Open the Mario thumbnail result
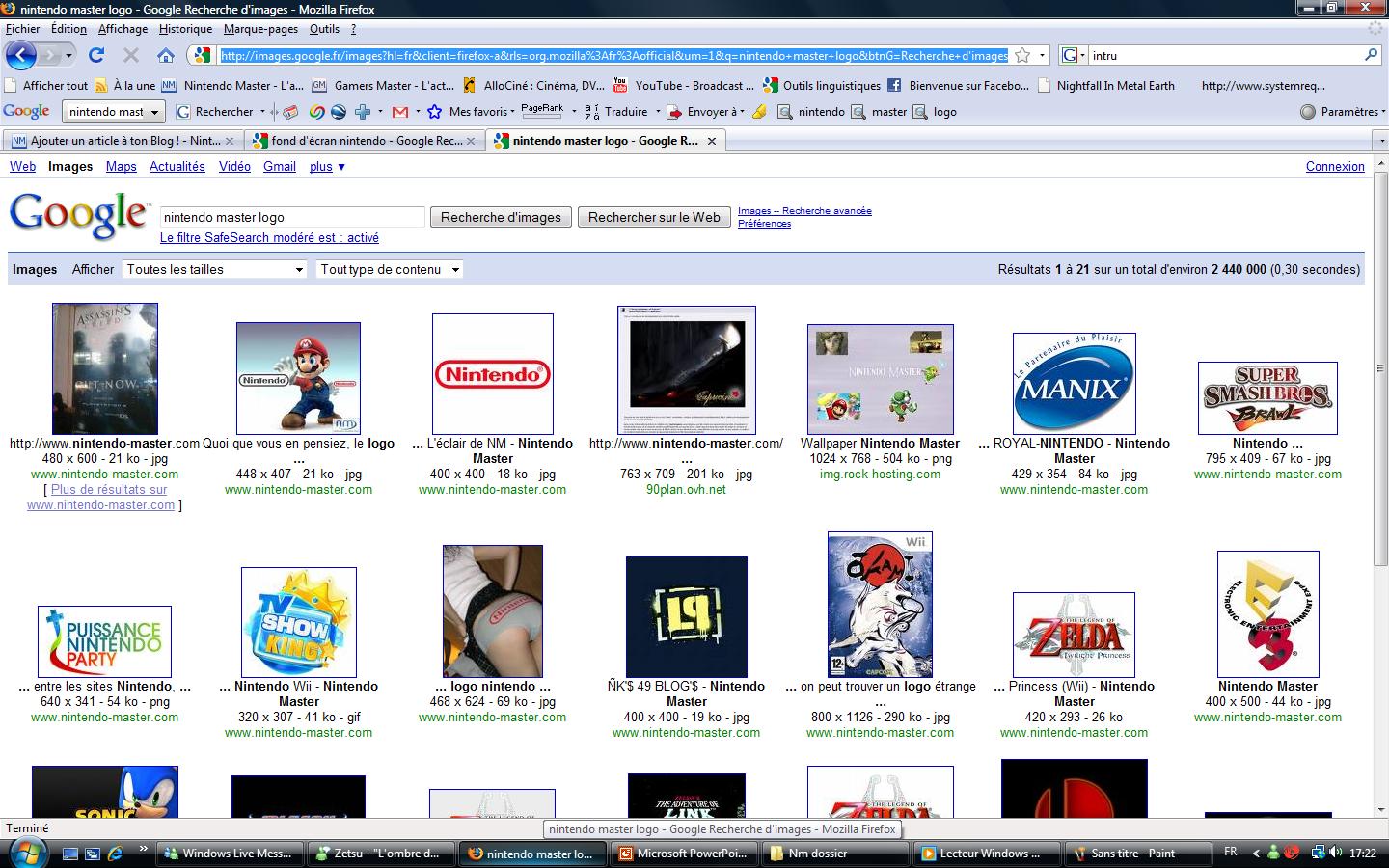 click(x=298, y=378)
